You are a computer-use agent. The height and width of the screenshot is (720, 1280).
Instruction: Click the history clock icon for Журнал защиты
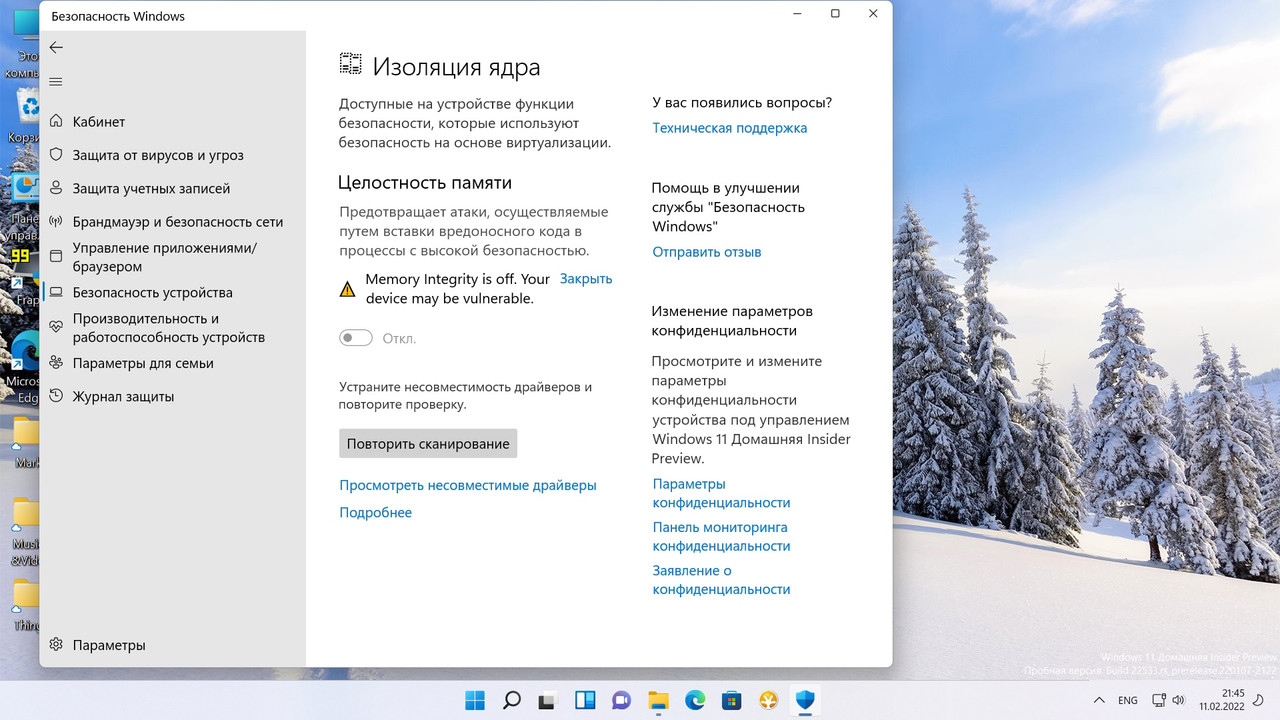click(56, 396)
